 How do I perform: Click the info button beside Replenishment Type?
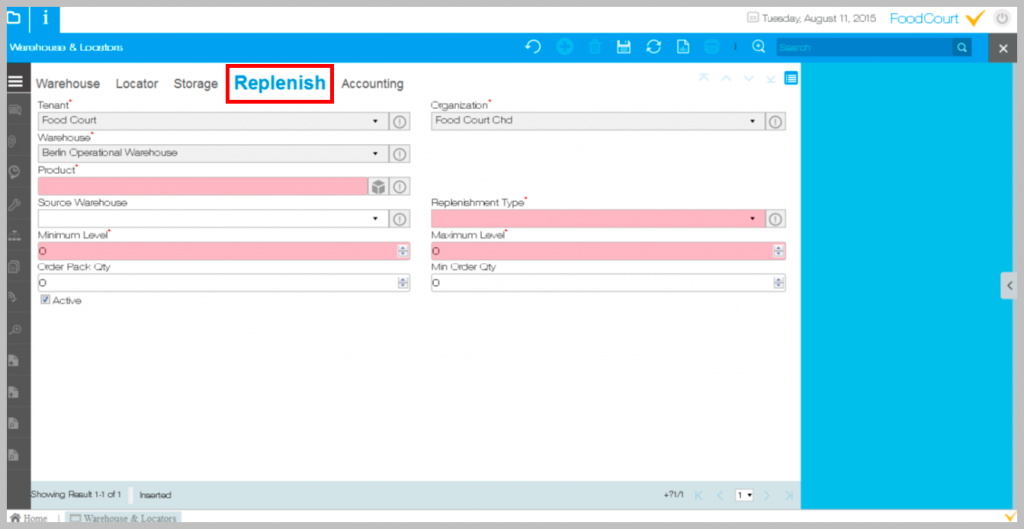[x=775, y=219]
